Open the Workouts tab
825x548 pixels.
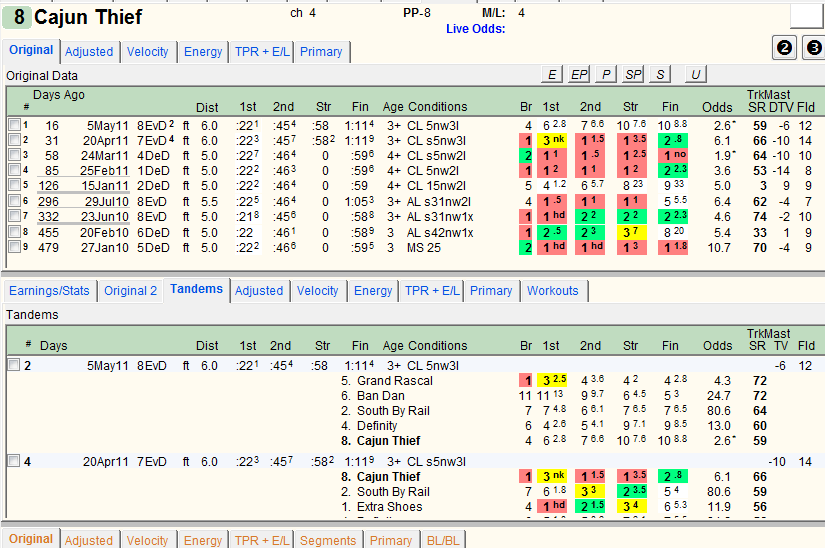click(552, 290)
